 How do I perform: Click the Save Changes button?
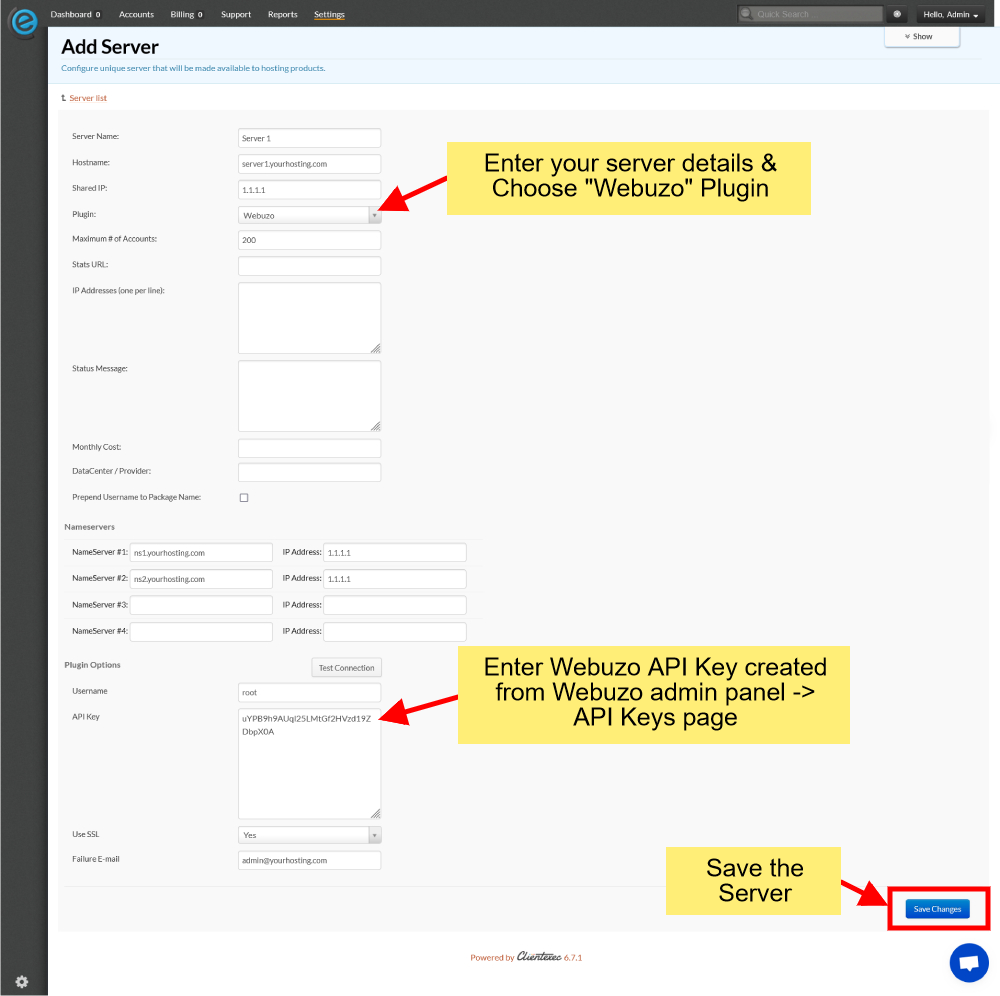tap(937, 909)
